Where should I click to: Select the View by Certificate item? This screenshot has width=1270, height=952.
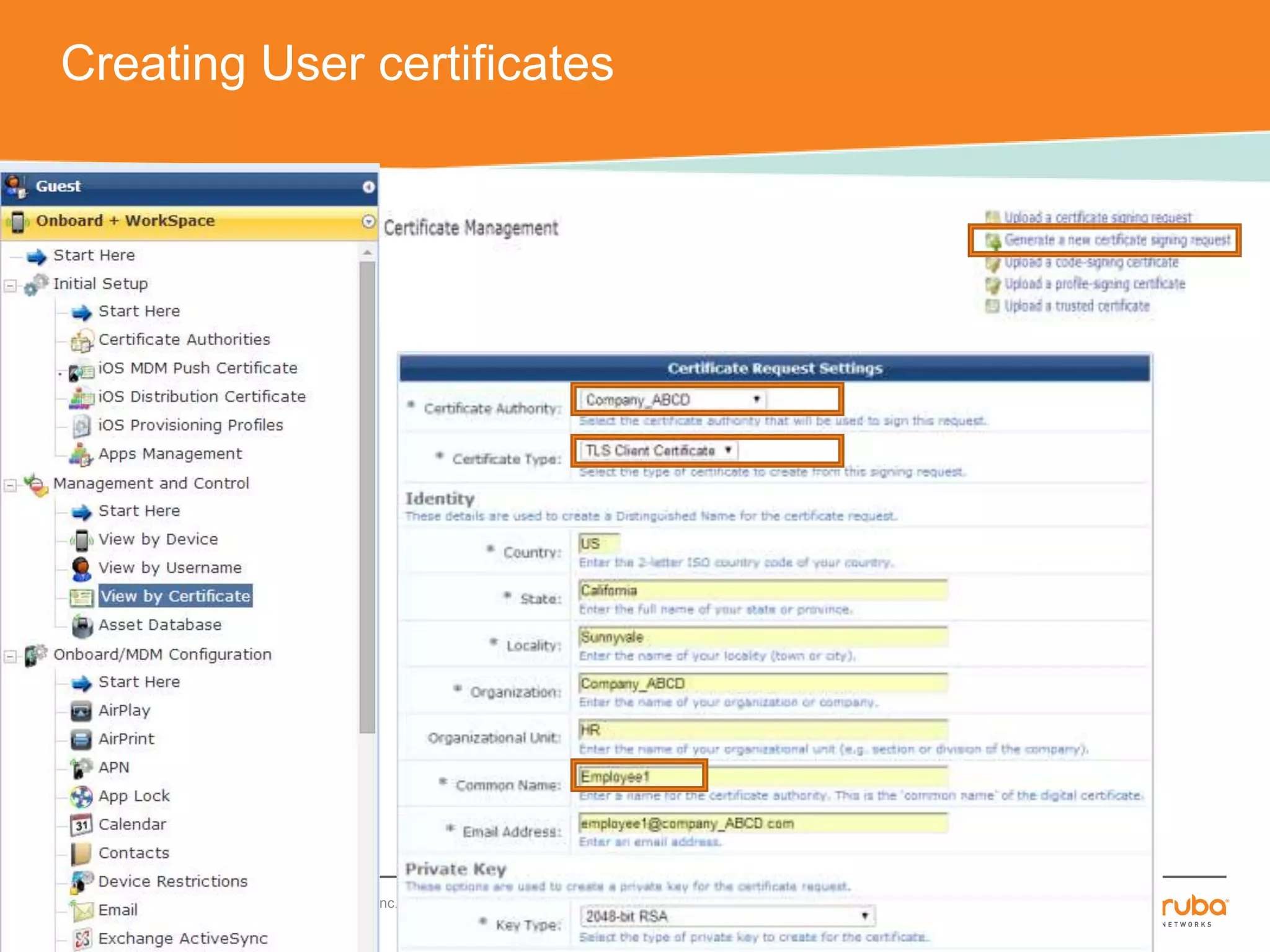(x=175, y=596)
